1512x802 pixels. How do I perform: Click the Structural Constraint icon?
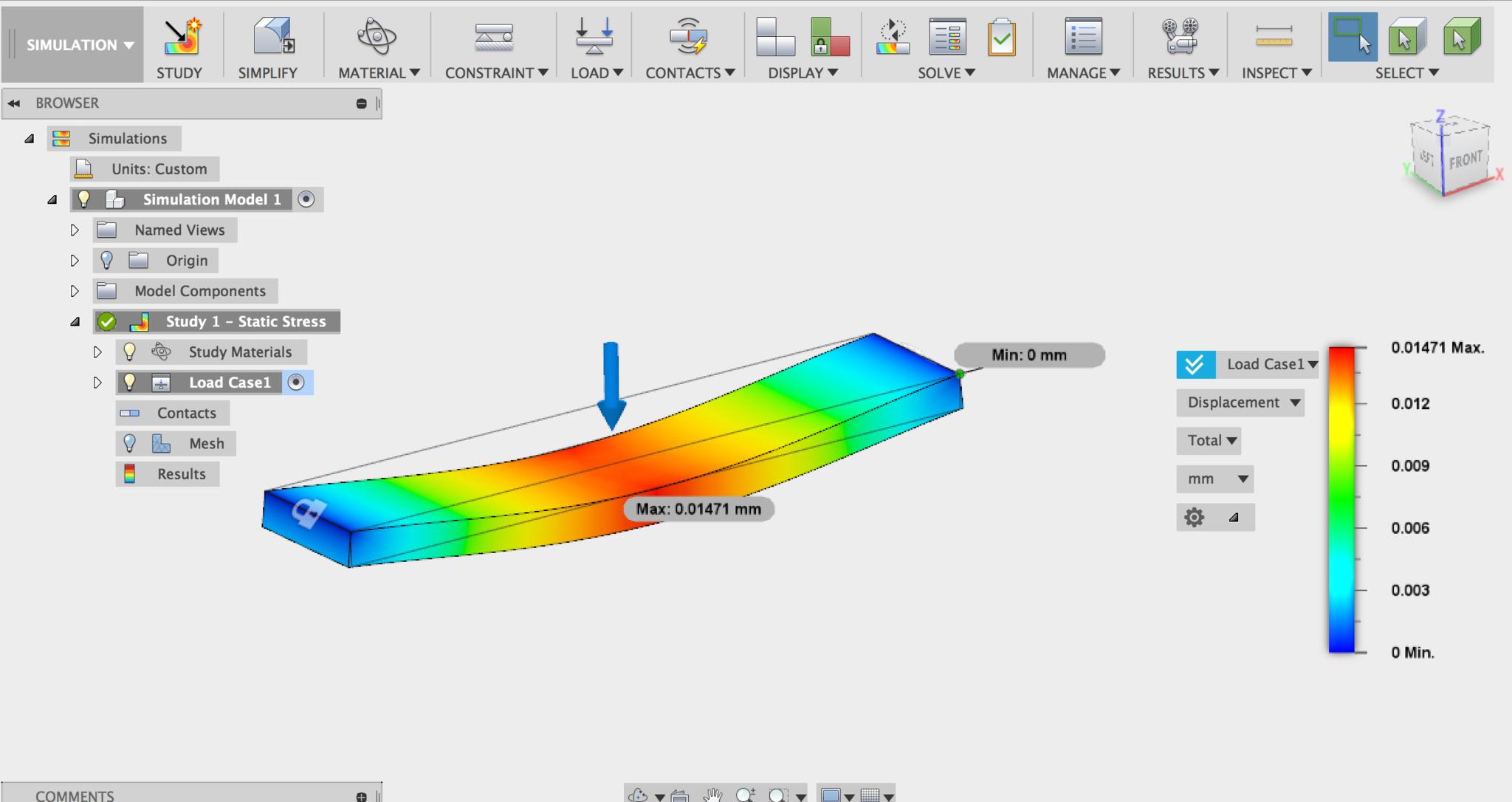pyautogui.click(x=494, y=37)
